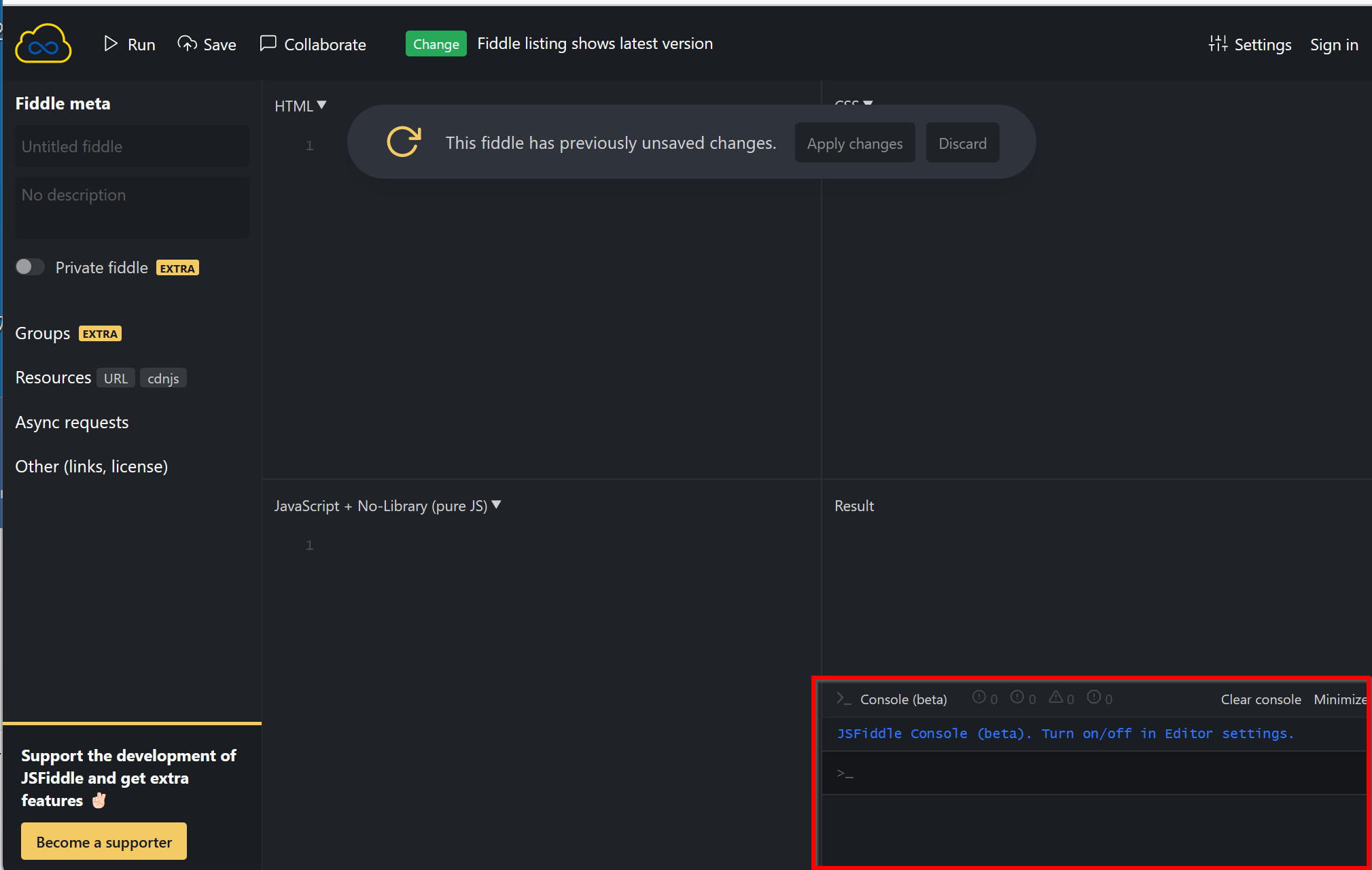Screen dimensions: 1372x870
Task: Click the Discard button
Action: coord(962,143)
